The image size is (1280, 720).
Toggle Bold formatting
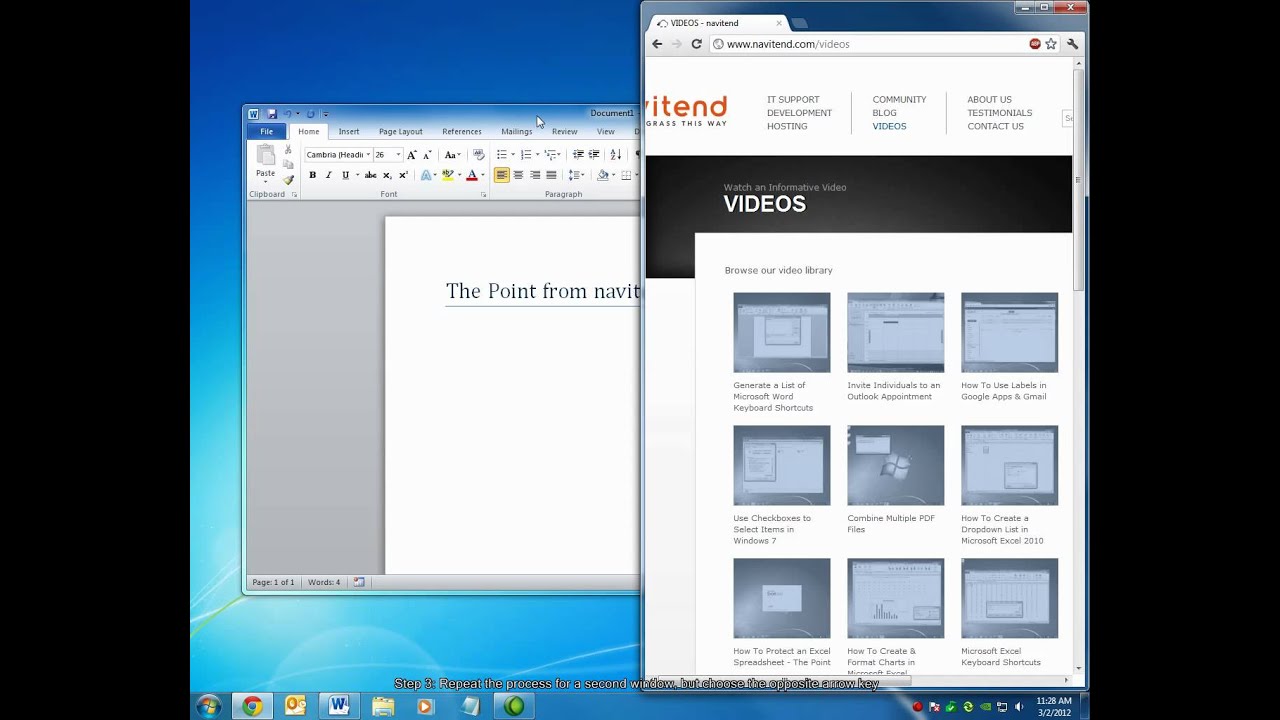312,175
